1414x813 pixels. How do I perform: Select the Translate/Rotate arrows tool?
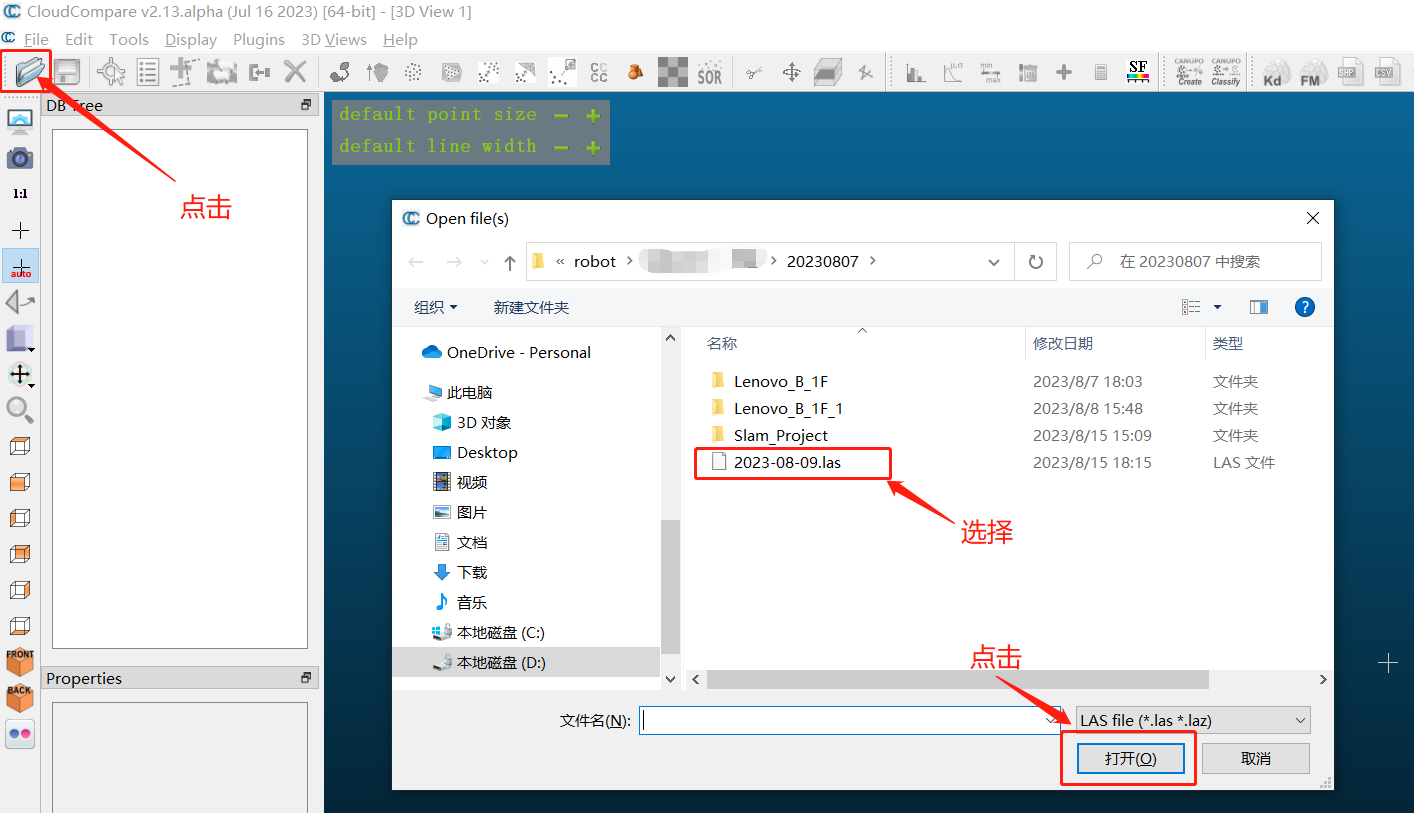(x=791, y=72)
